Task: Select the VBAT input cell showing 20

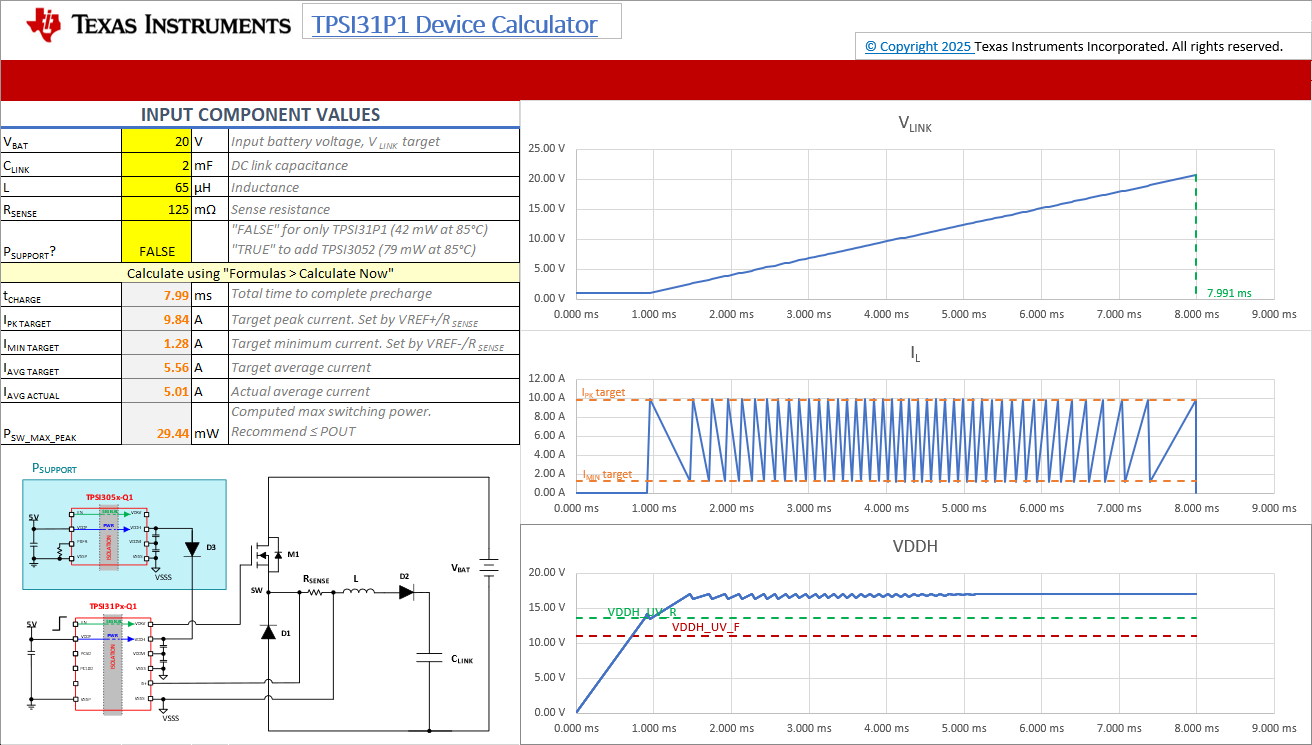Action: [x=156, y=141]
